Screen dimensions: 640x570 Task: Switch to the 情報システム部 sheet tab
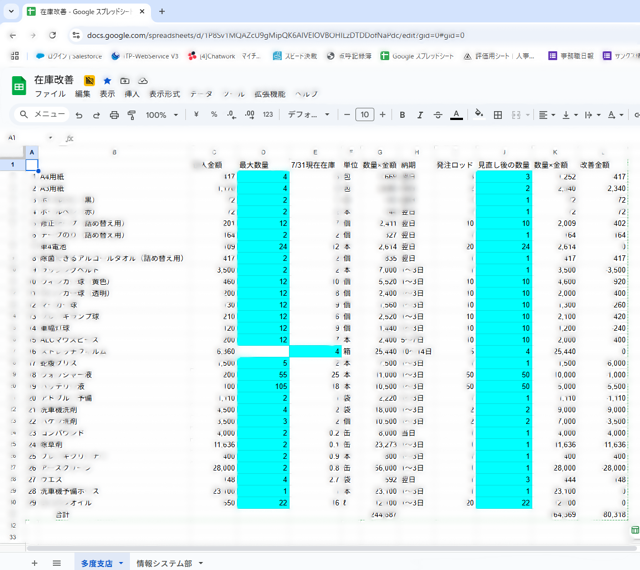[x=164, y=563]
